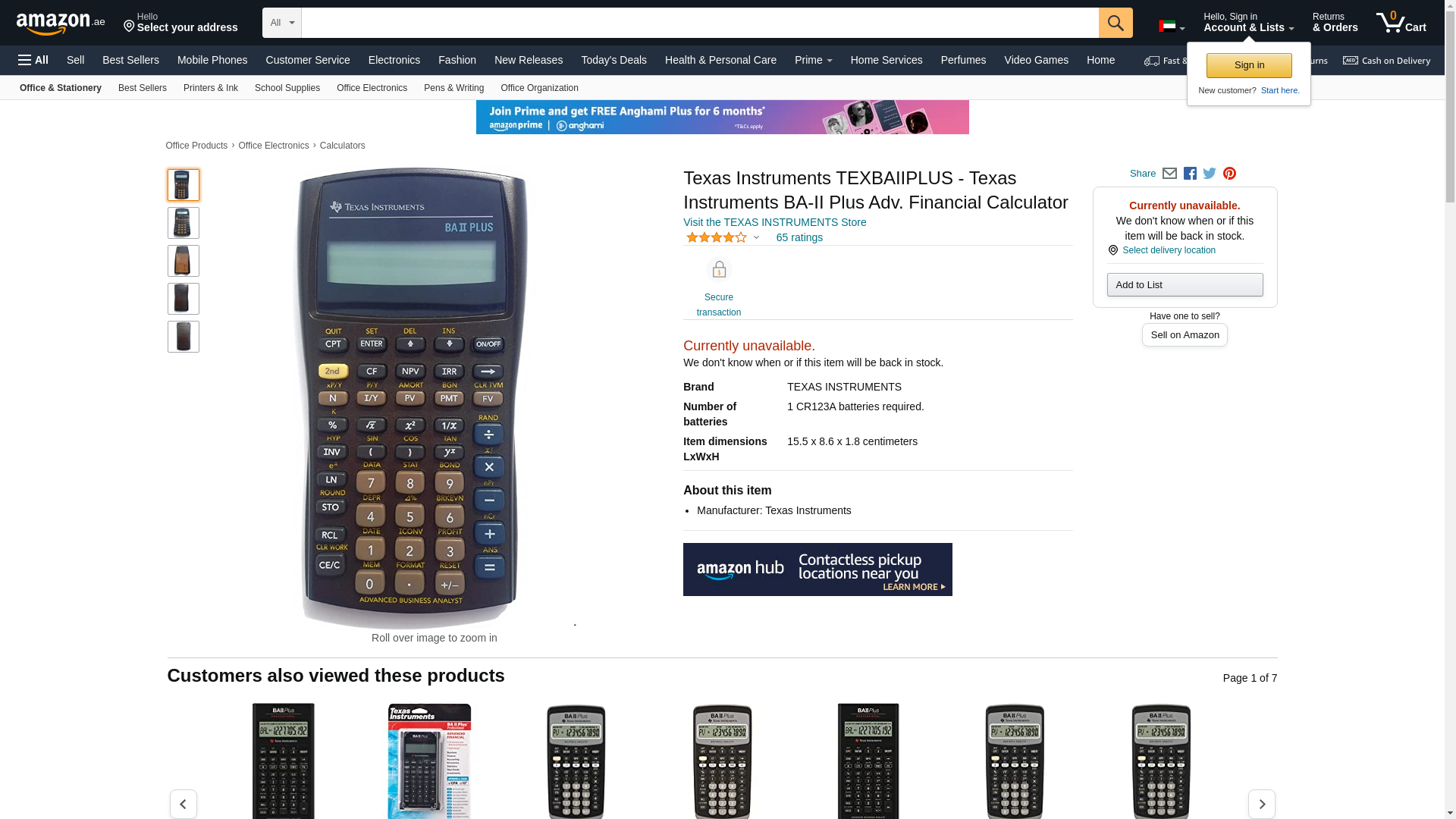Share product on Facebook icon

(x=1190, y=174)
